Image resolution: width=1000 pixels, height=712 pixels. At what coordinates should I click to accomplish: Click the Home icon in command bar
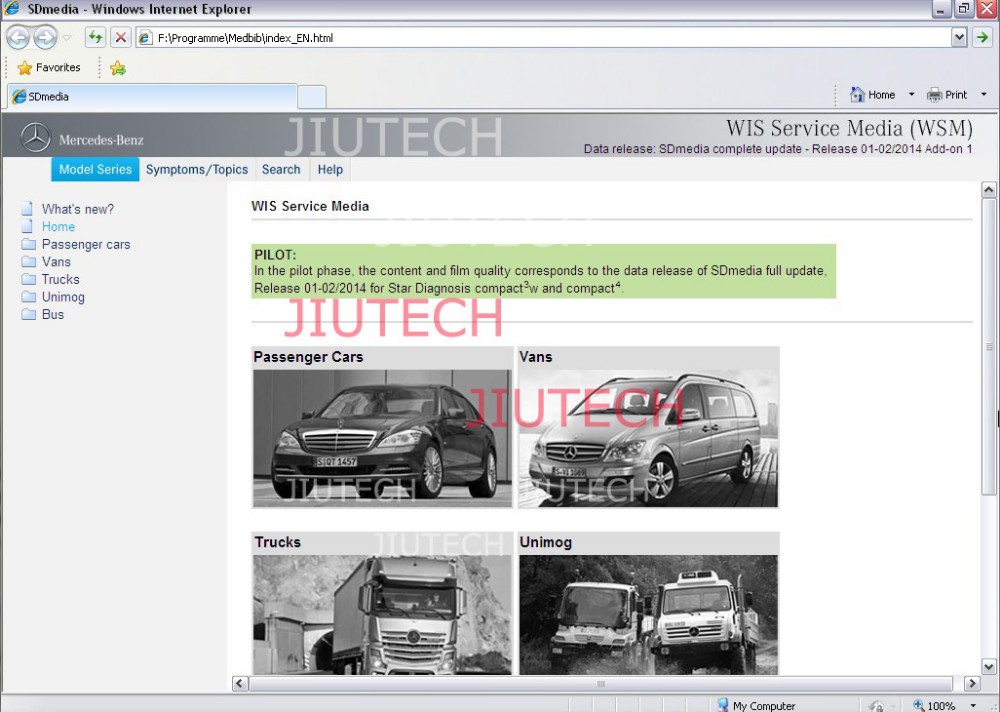coord(858,95)
